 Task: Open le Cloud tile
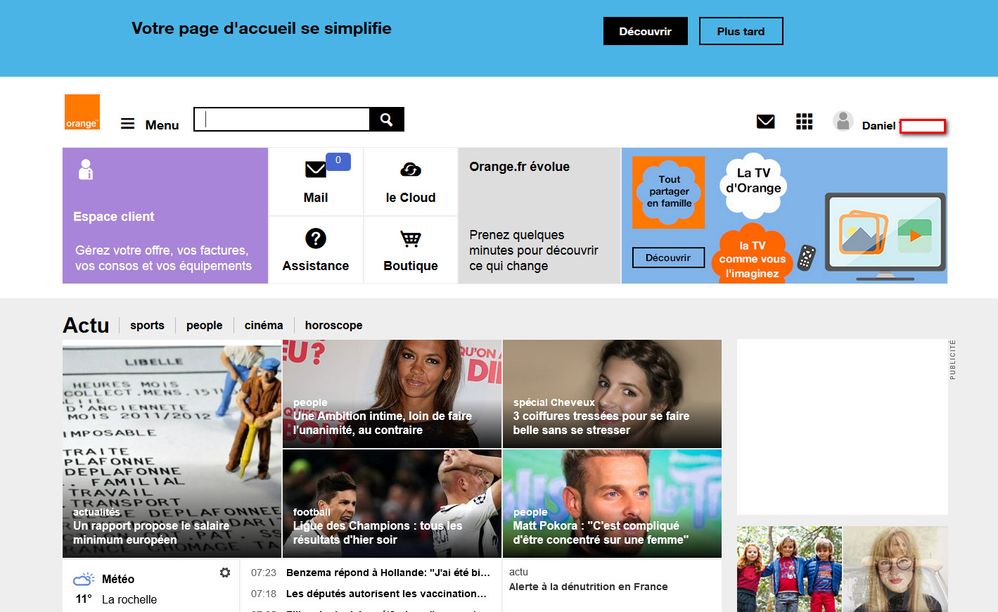coord(411,182)
